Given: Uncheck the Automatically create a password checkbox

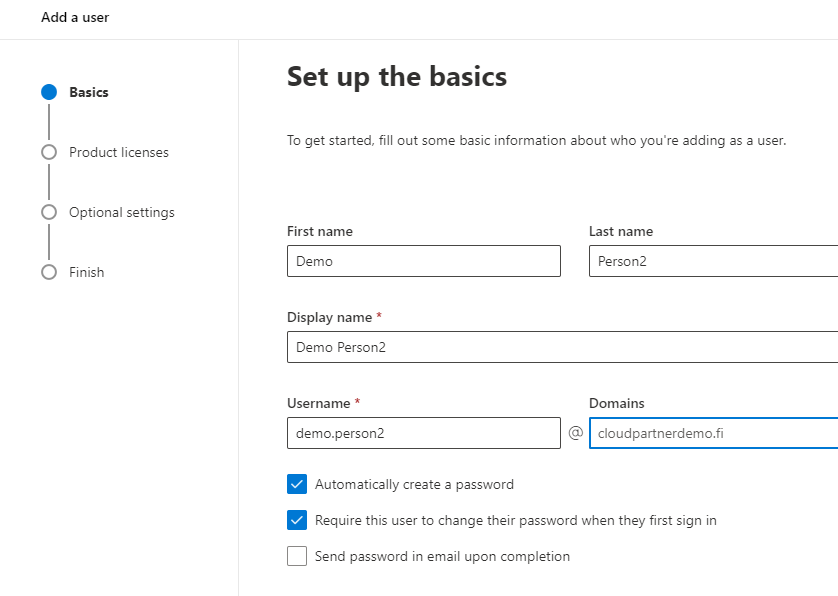Looking at the screenshot, I should (x=297, y=485).
